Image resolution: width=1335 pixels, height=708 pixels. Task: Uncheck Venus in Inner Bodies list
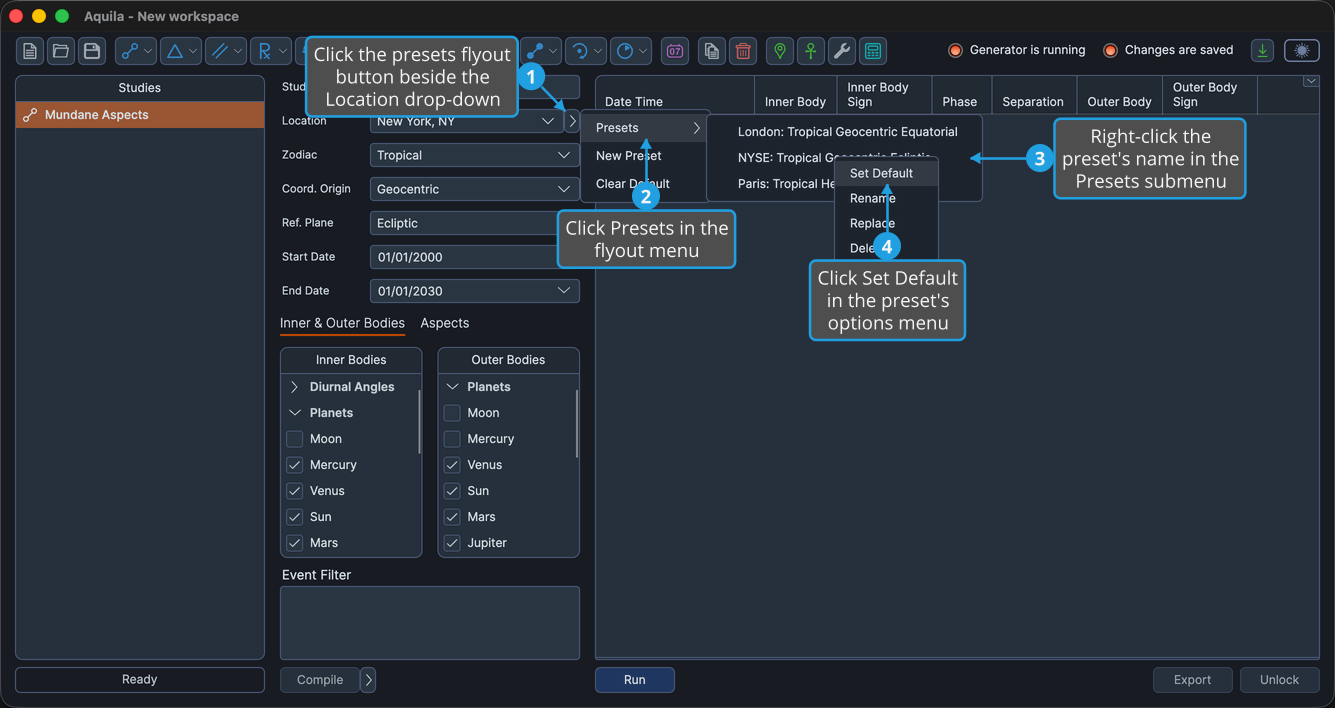pyautogui.click(x=294, y=491)
